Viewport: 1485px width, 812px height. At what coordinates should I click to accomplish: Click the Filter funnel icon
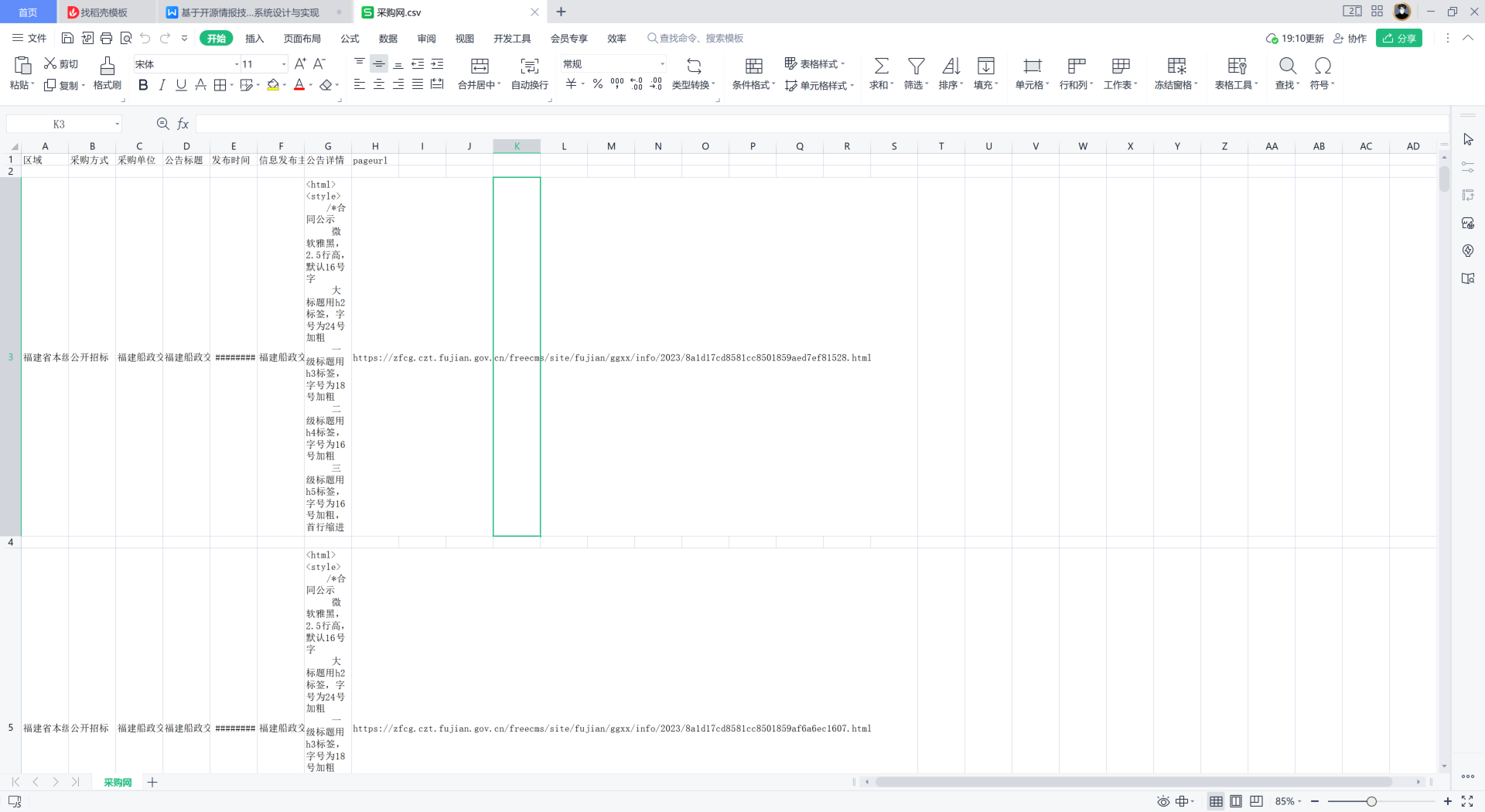click(x=917, y=66)
